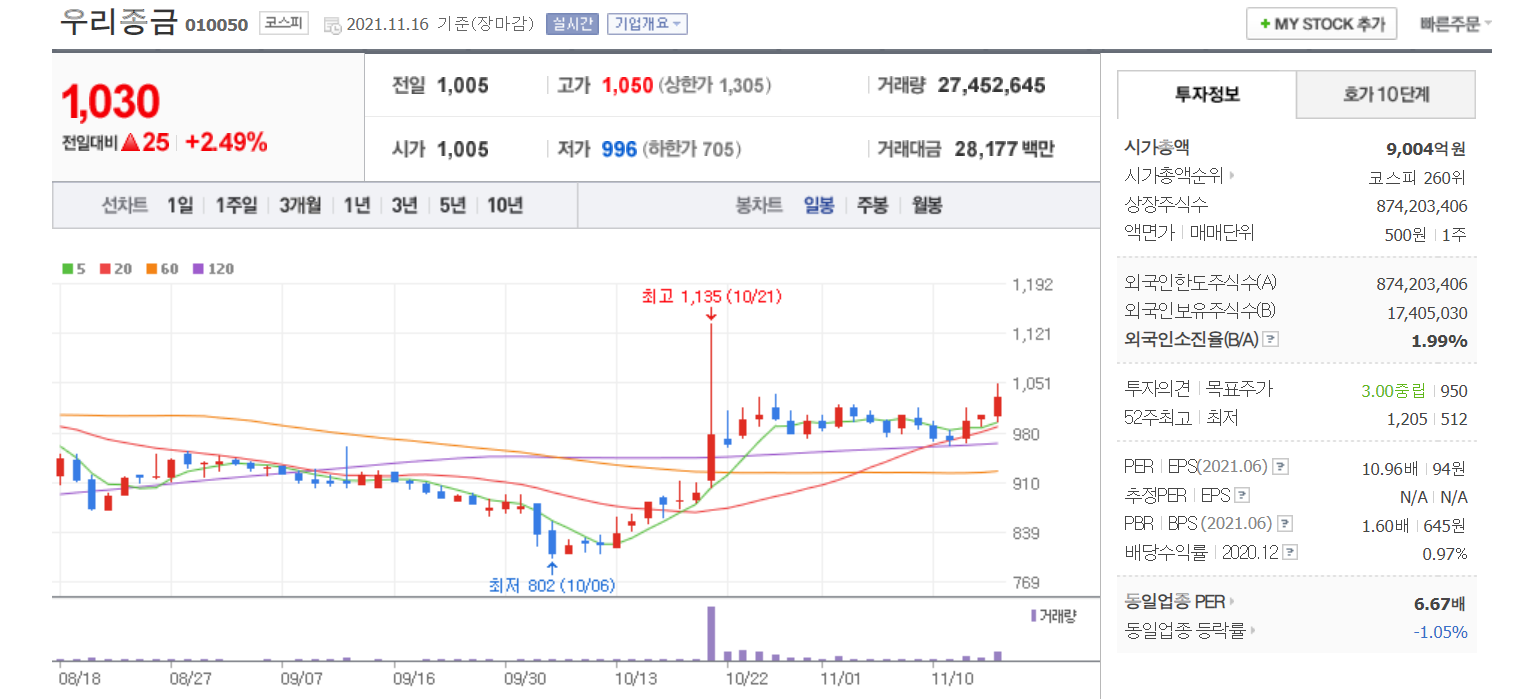
Task: Click the 최고 1,135 (10/21) chart annotation
Action: click(x=711, y=296)
